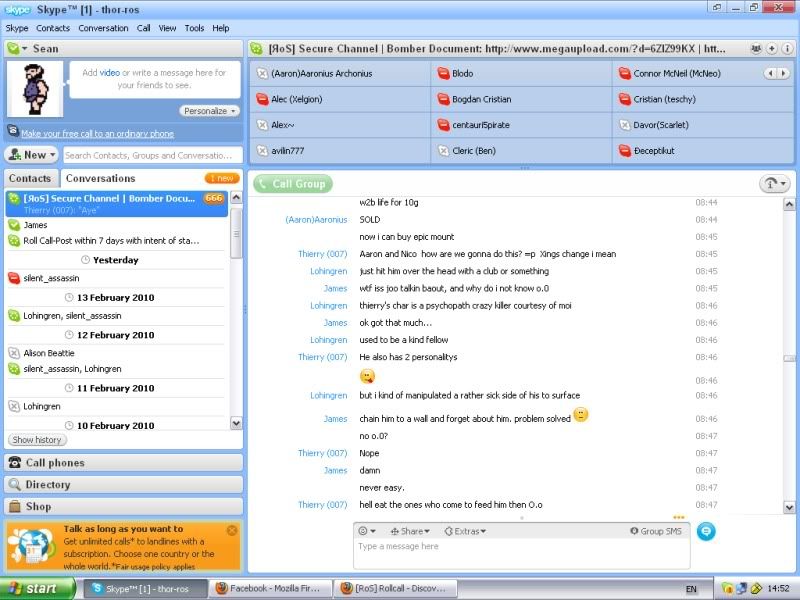Image resolution: width=800 pixels, height=600 pixels.
Task: Expand the Call phones panel
Action: (x=122, y=463)
